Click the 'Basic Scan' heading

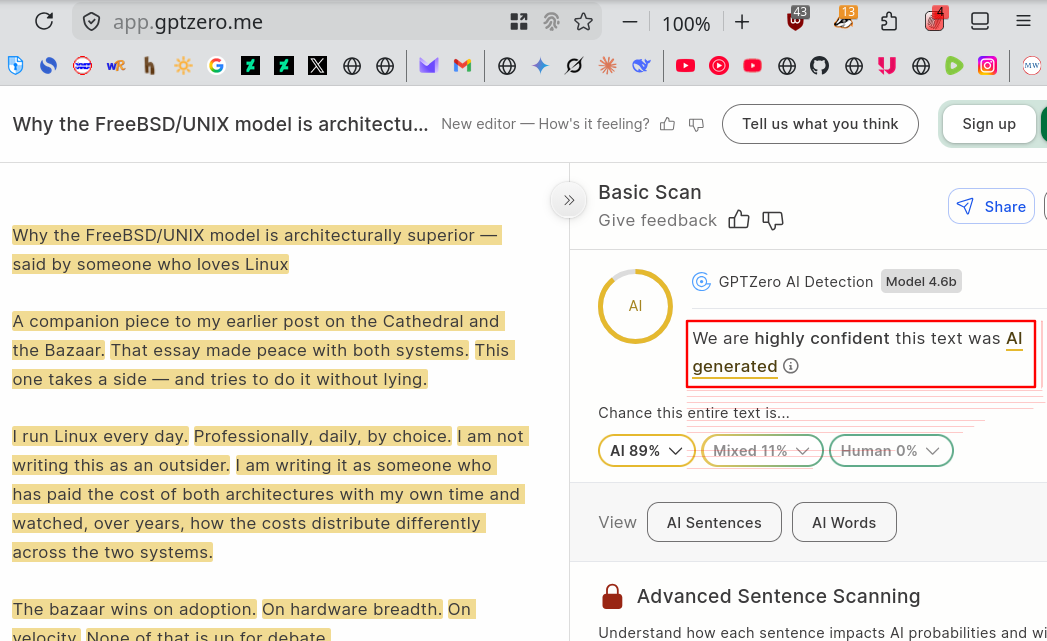(650, 192)
